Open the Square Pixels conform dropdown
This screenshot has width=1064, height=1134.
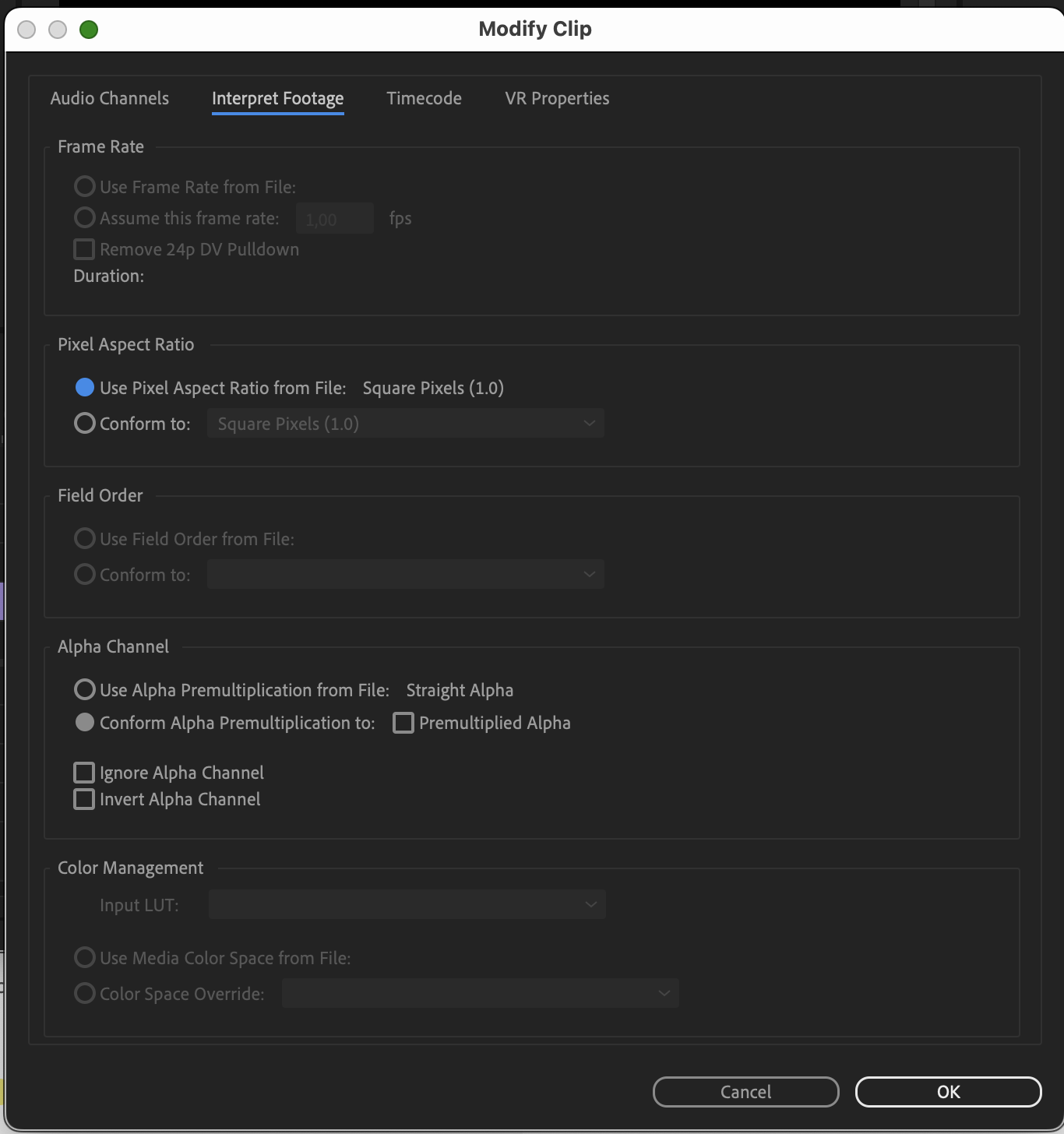(x=405, y=423)
